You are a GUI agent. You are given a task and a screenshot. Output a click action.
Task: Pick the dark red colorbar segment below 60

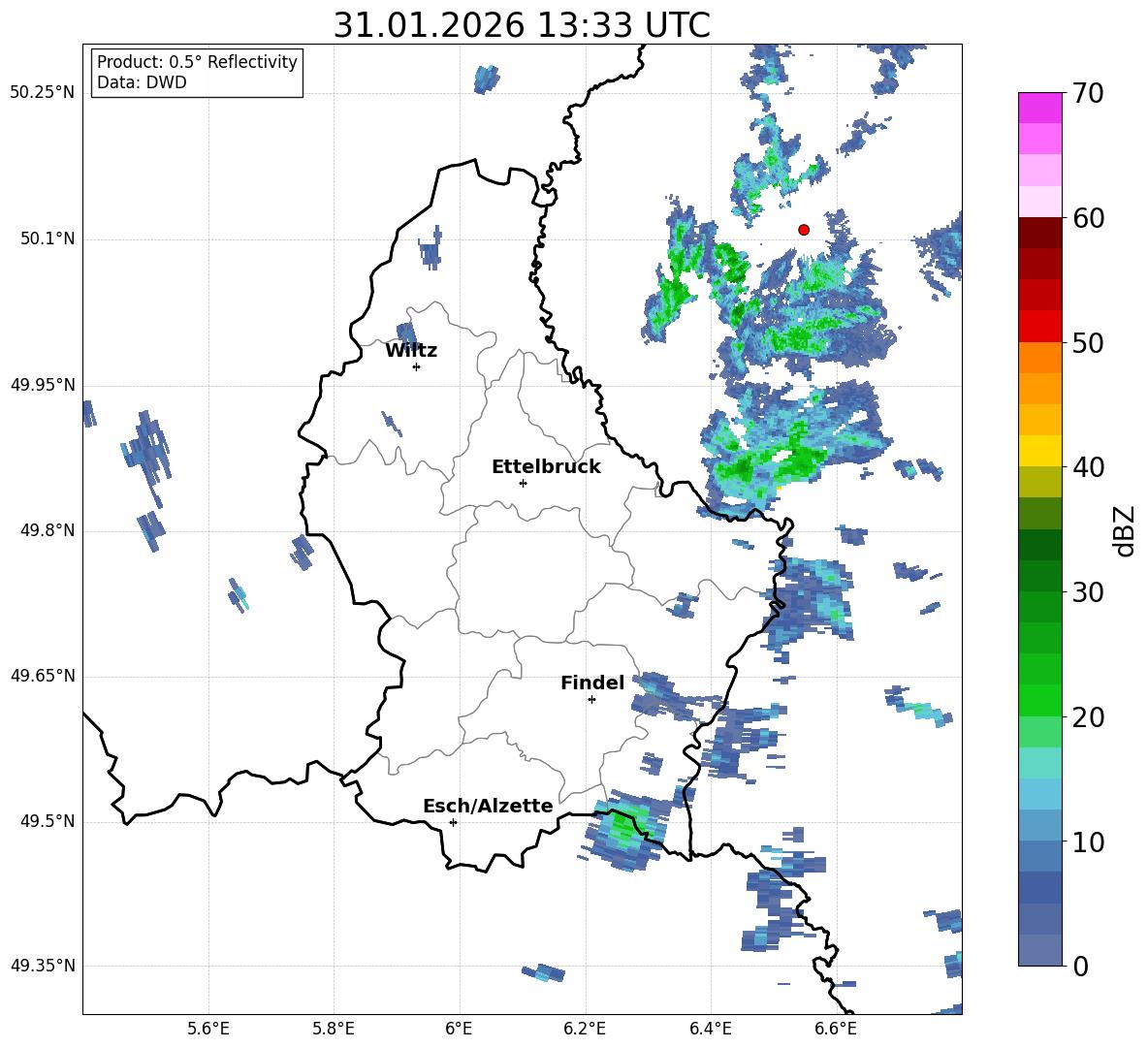(1039, 233)
